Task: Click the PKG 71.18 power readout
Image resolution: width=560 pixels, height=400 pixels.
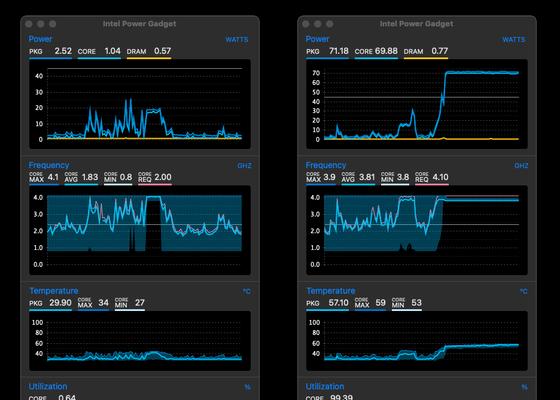Action: coord(327,51)
